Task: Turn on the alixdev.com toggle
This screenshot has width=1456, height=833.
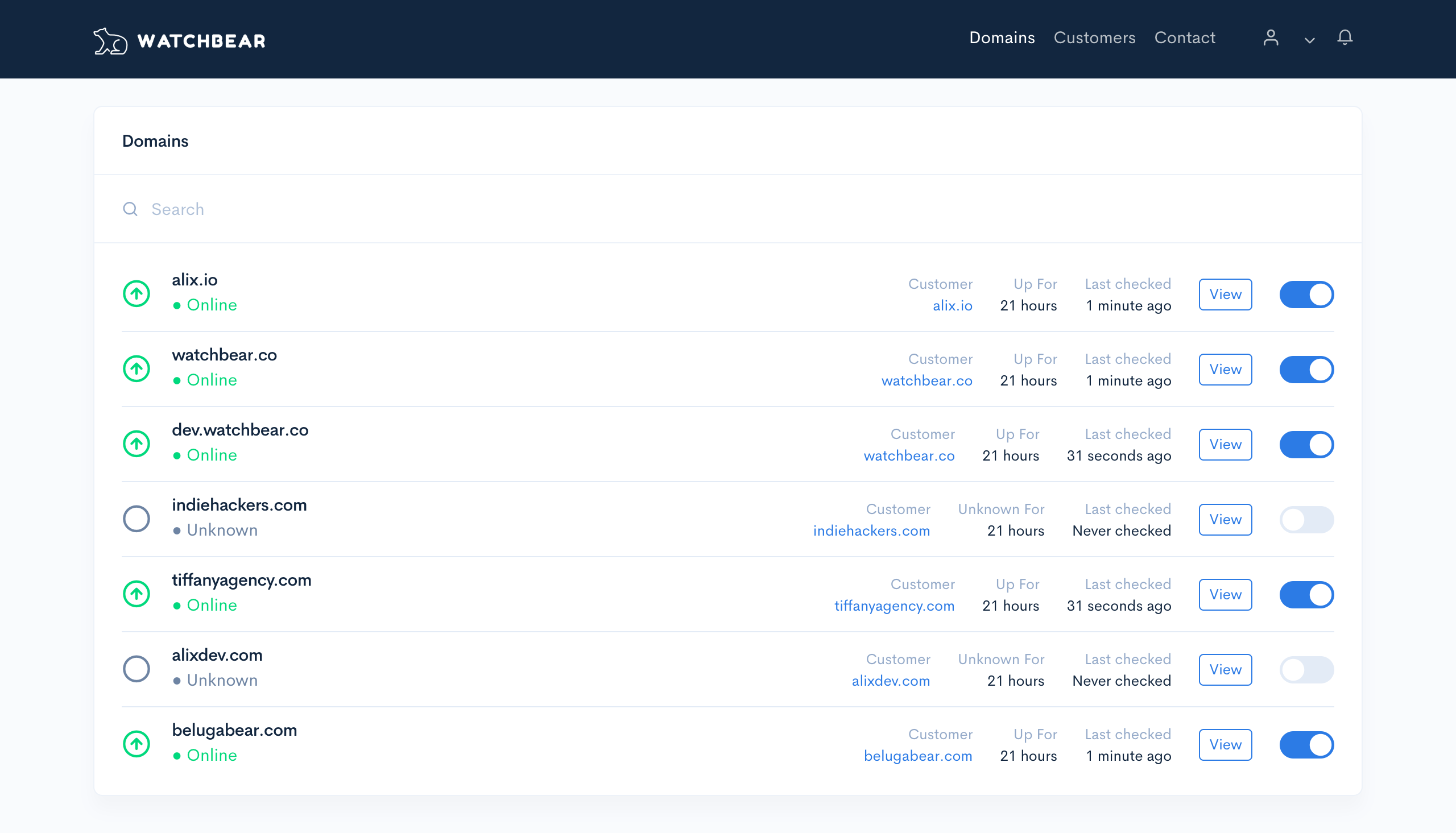Action: tap(1306, 669)
